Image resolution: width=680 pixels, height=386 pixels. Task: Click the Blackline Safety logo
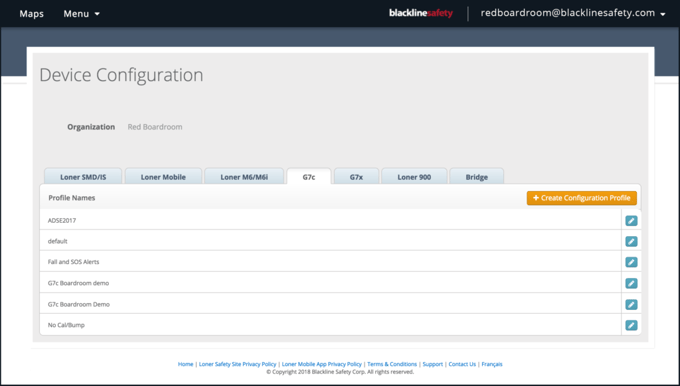click(421, 13)
